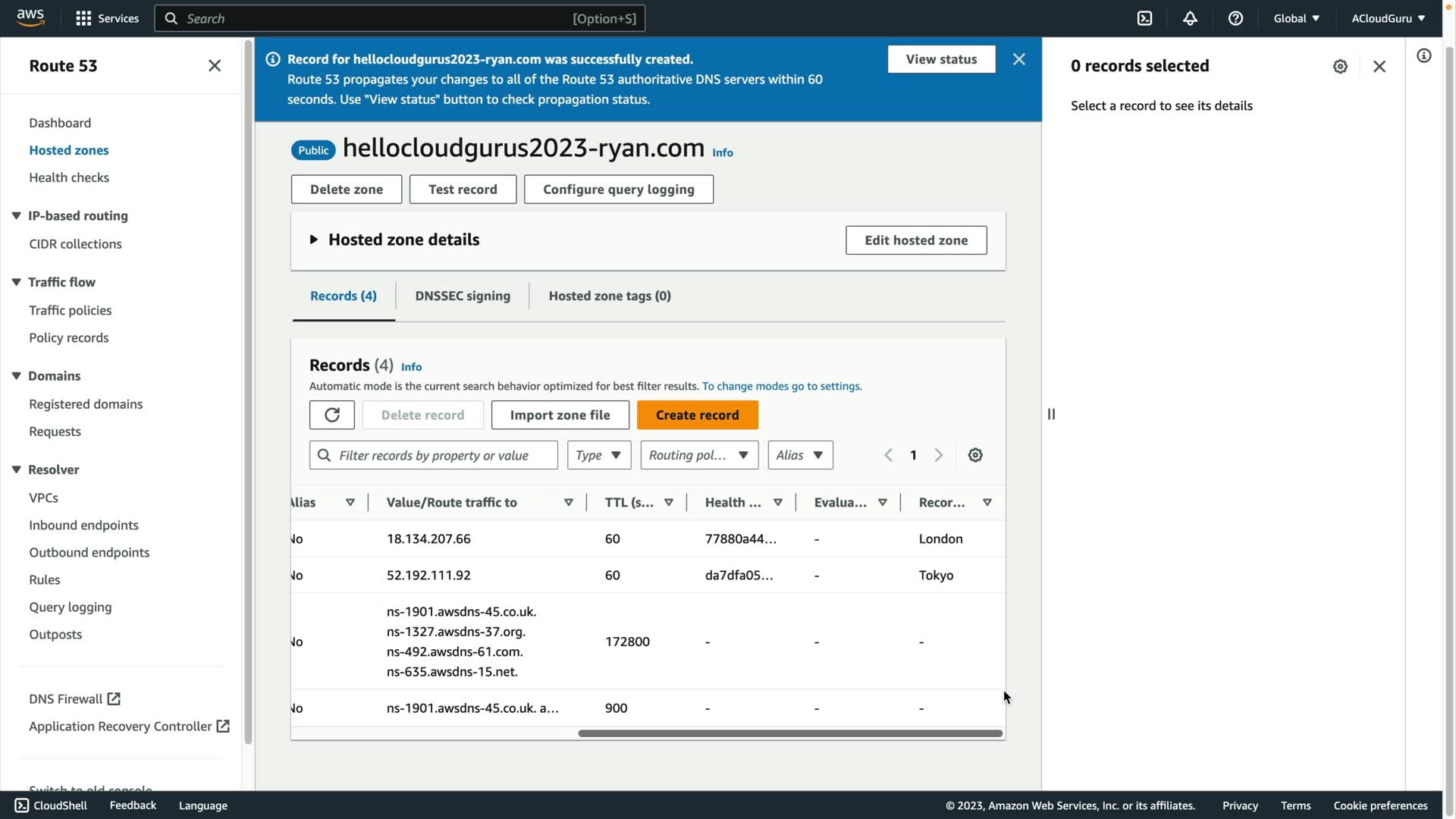1456x819 pixels.
Task: Open the Type filter dropdown
Action: (598, 455)
